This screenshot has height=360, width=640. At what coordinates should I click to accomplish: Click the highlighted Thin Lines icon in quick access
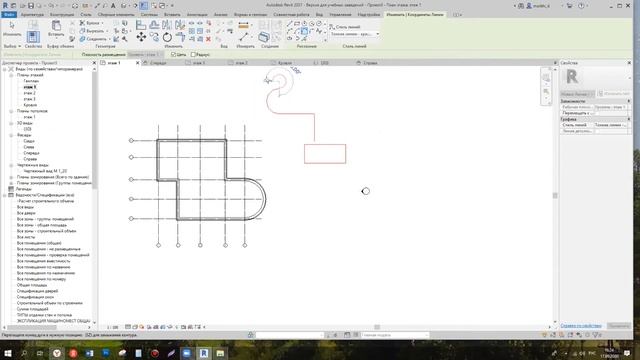pyautogui.click(x=144, y=6)
